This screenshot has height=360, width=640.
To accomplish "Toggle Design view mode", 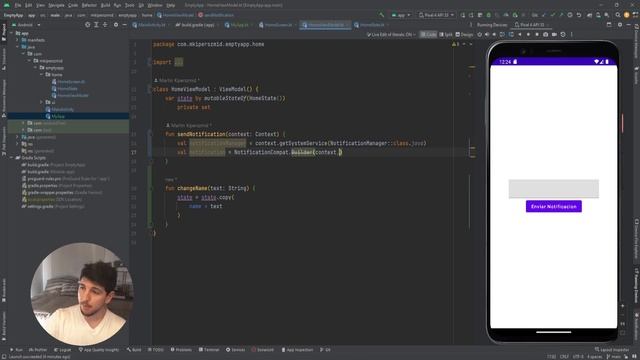I will (x=464, y=35).
